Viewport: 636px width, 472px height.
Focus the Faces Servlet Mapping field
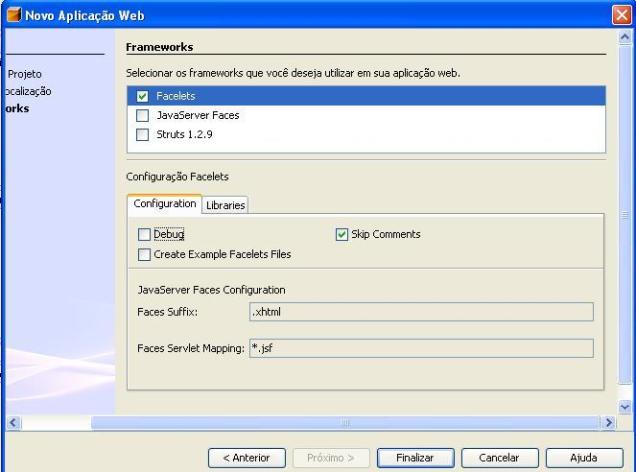(x=420, y=348)
